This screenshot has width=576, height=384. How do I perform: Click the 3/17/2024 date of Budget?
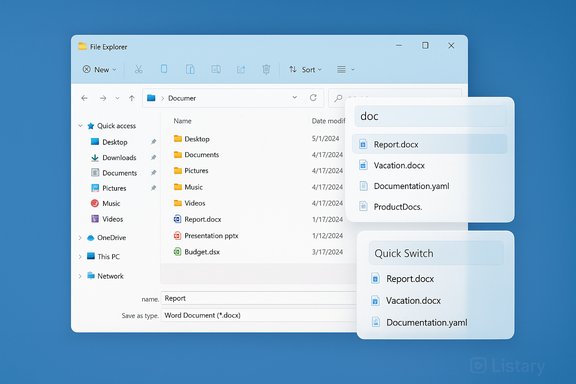(327, 252)
